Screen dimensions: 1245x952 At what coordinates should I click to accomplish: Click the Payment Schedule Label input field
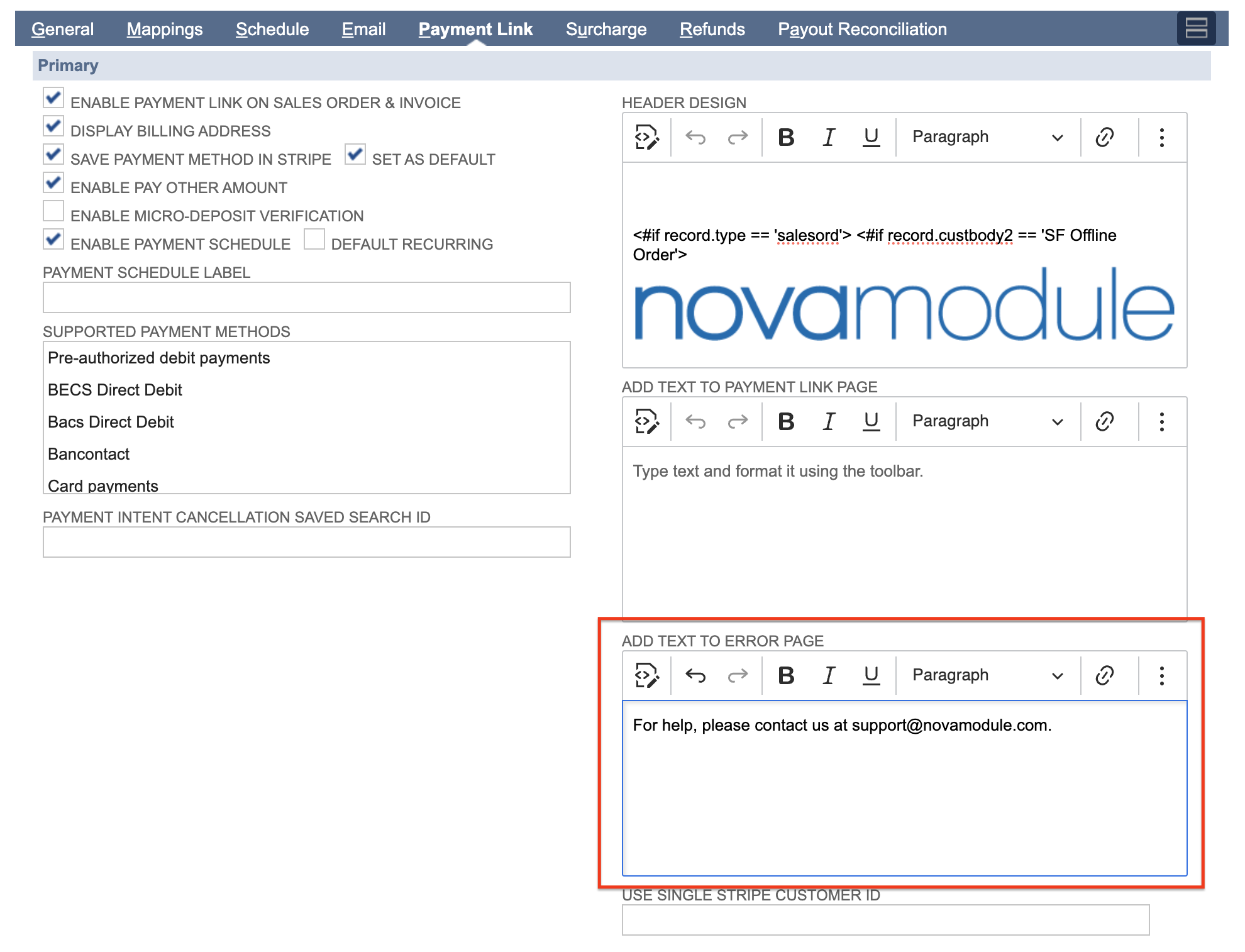[306, 297]
